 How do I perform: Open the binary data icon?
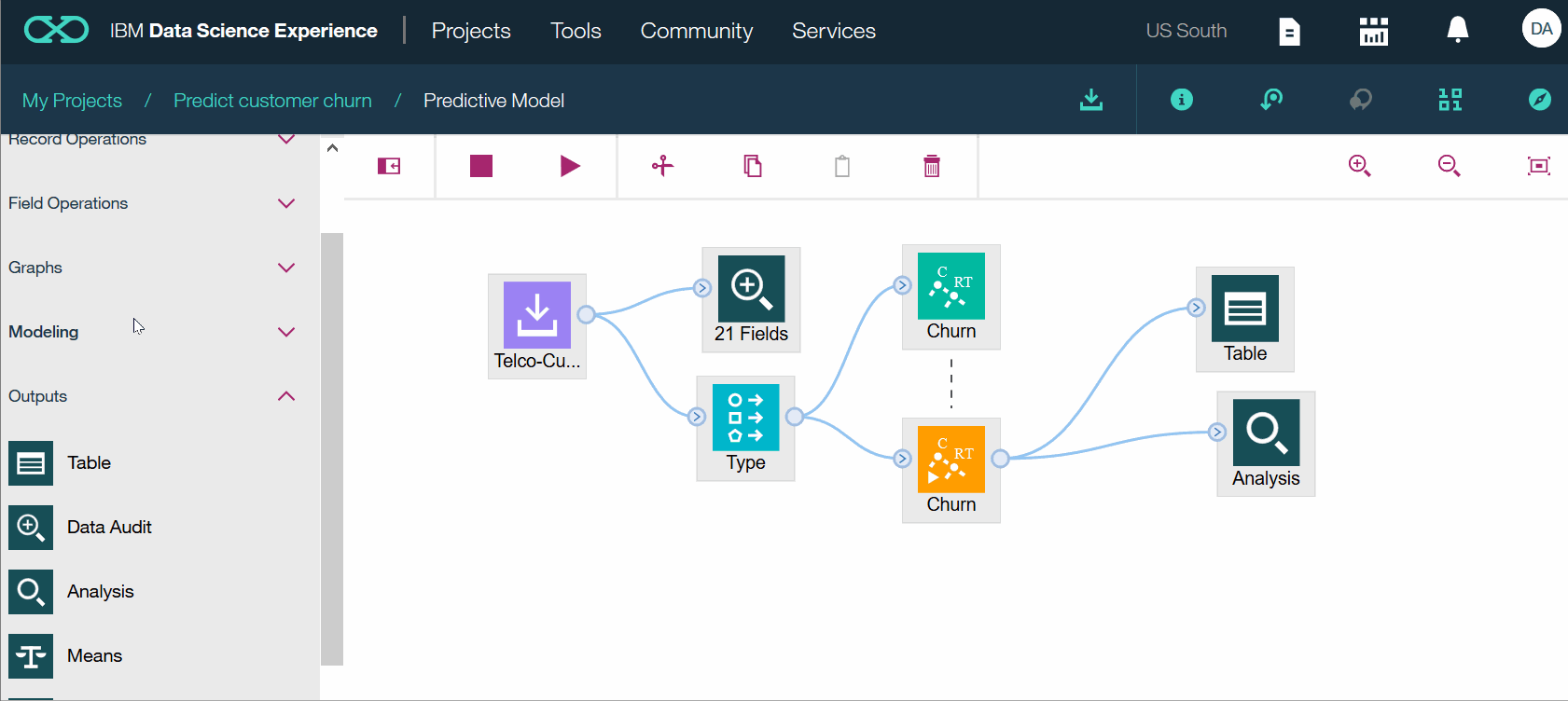pyautogui.click(x=1450, y=100)
